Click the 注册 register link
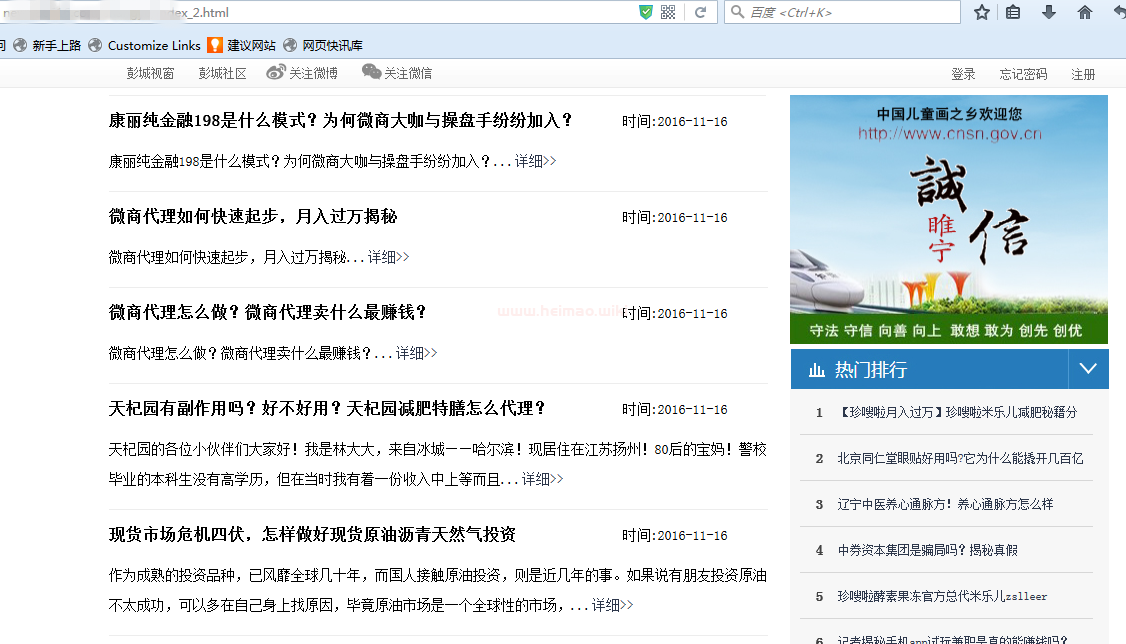The height and width of the screenshot is (644, 1126). pos(1083,74)
